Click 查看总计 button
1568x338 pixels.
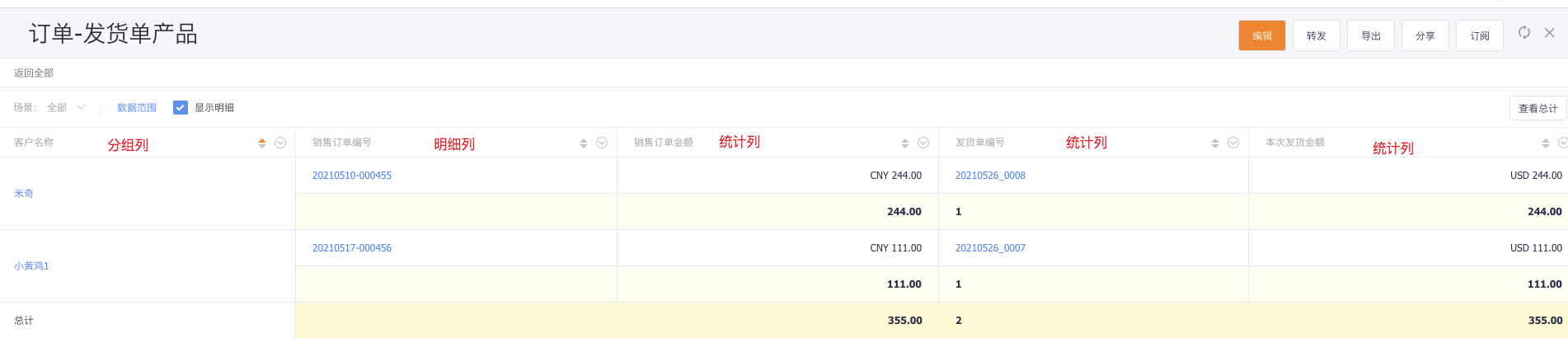(x=1537, y=108)
